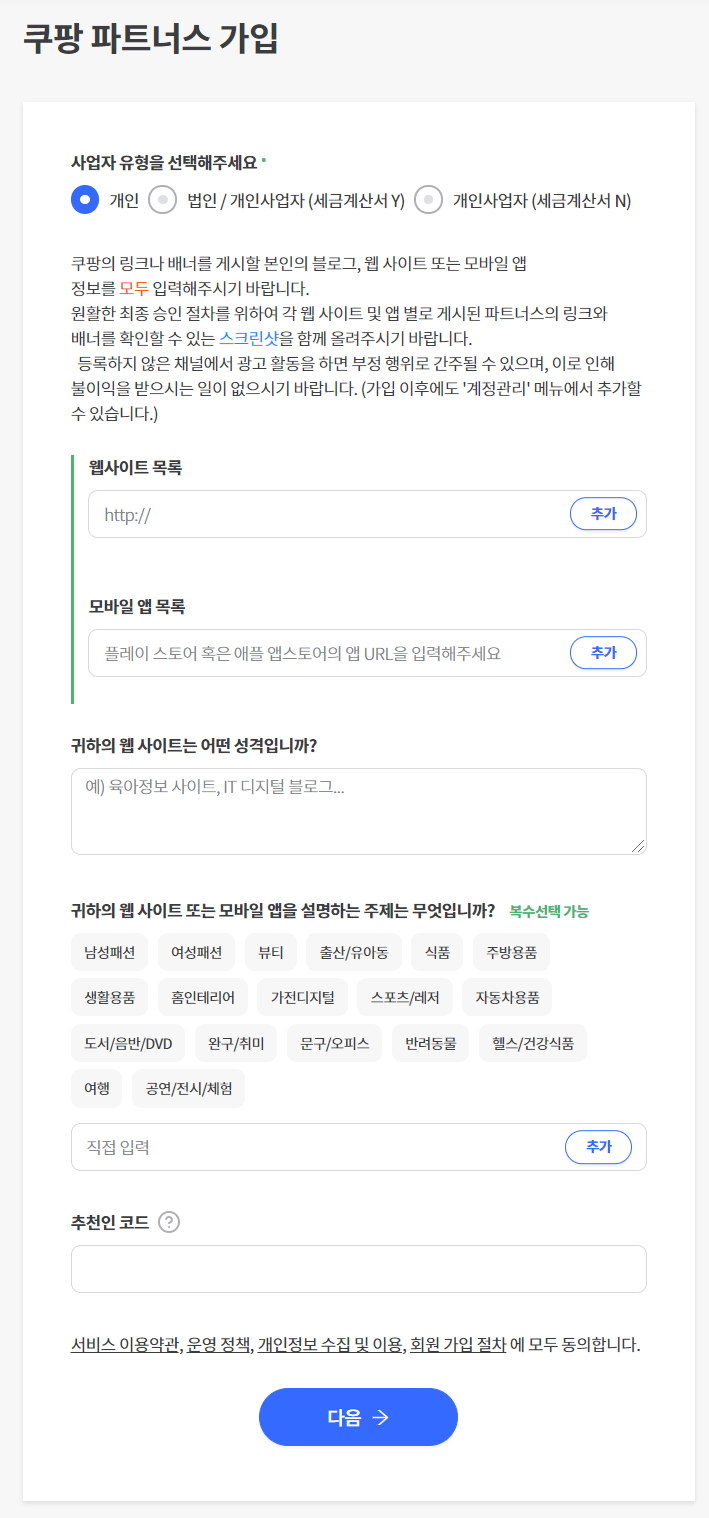Viewport: 709px width, 1518px height.
Task: Open the 서비스 이용약관 link
Action: coord(125,1345)
